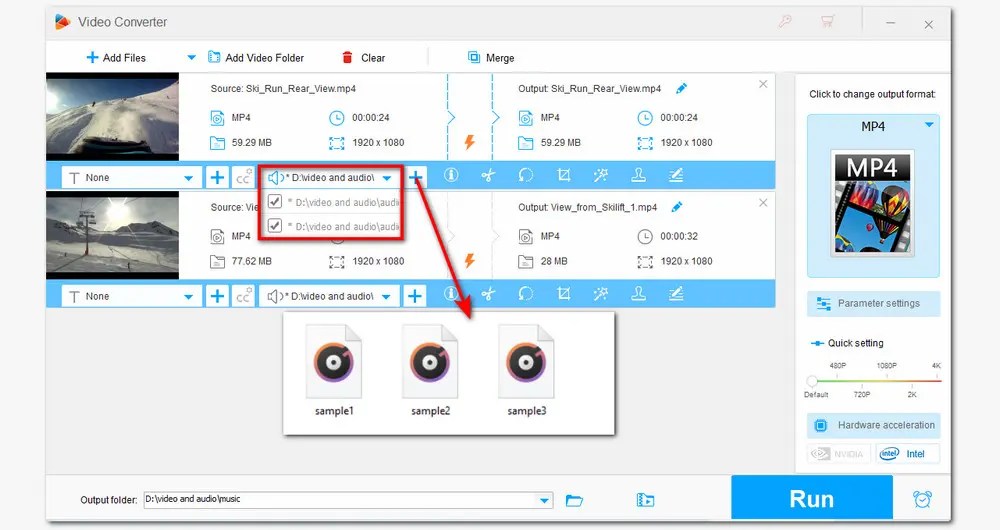Open the subtitle edit tool for the second video
This screenshot has width=1000, height=530.
676,293
